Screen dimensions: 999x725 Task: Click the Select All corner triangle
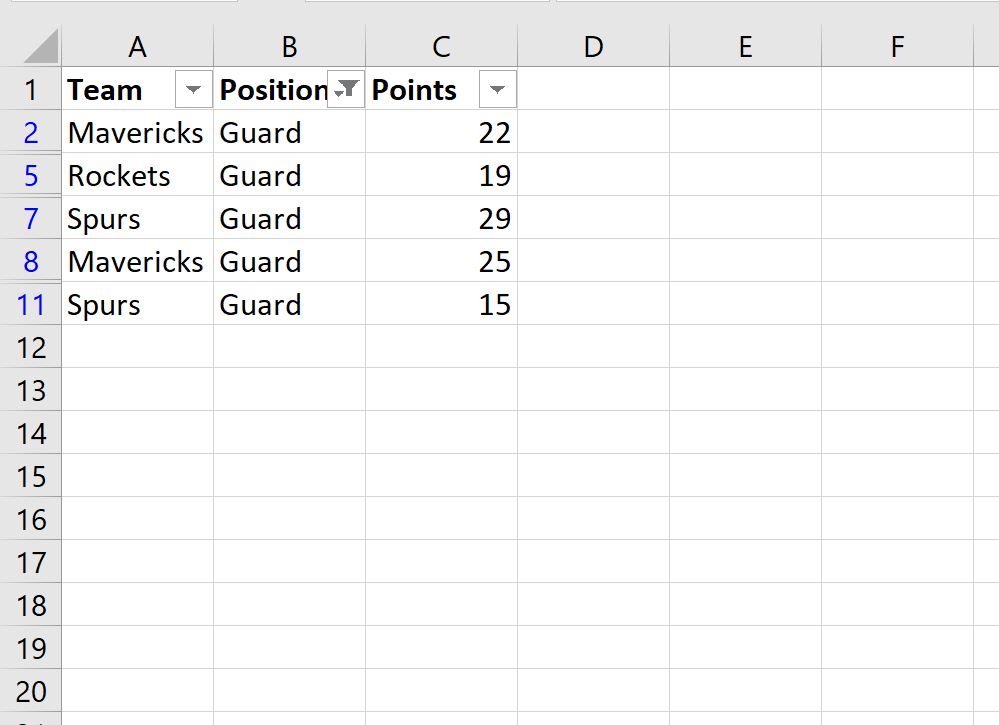38,46
